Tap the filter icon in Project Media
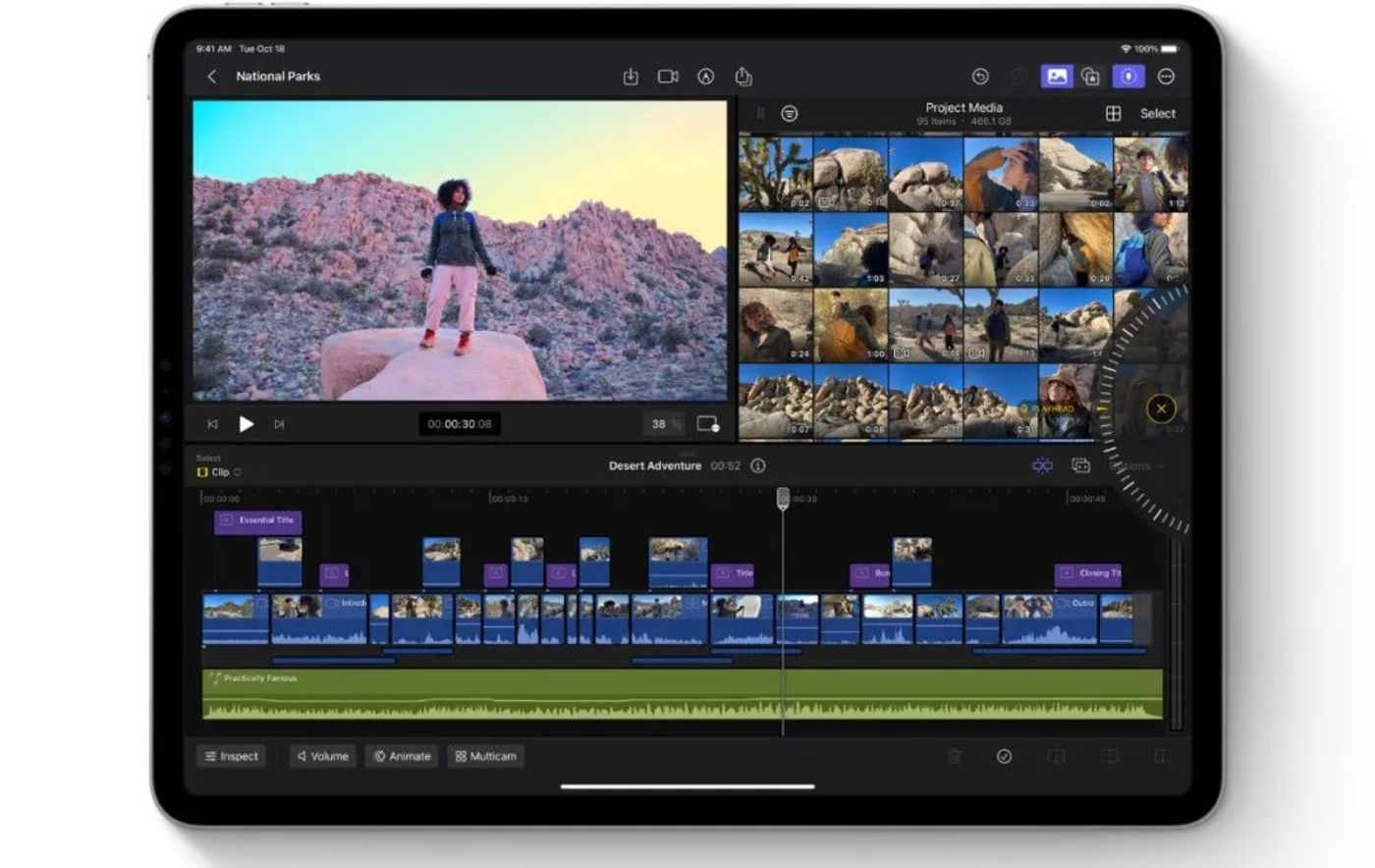 pos(789,114)
